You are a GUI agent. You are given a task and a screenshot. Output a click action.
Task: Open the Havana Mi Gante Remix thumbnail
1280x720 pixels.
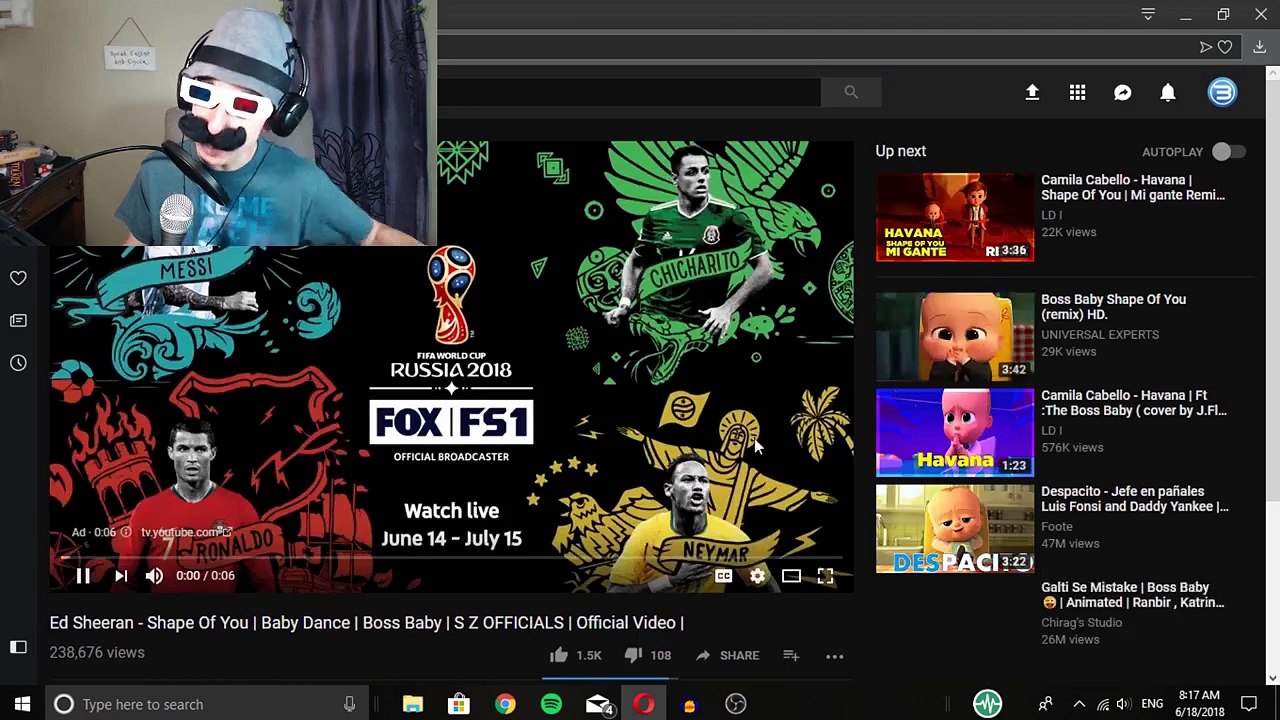pos(955,217)
